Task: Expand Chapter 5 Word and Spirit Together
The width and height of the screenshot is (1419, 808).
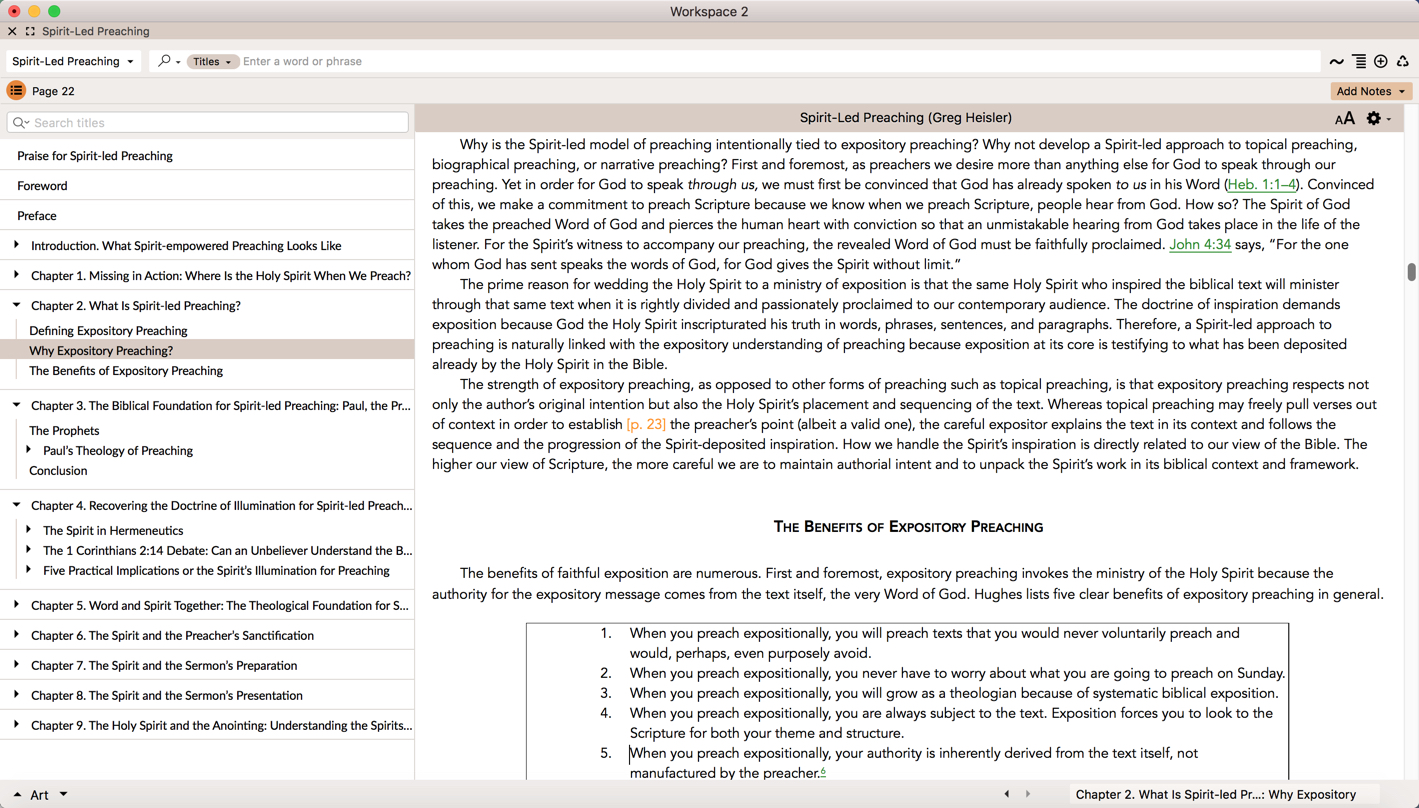Action: tap(16, 605)
